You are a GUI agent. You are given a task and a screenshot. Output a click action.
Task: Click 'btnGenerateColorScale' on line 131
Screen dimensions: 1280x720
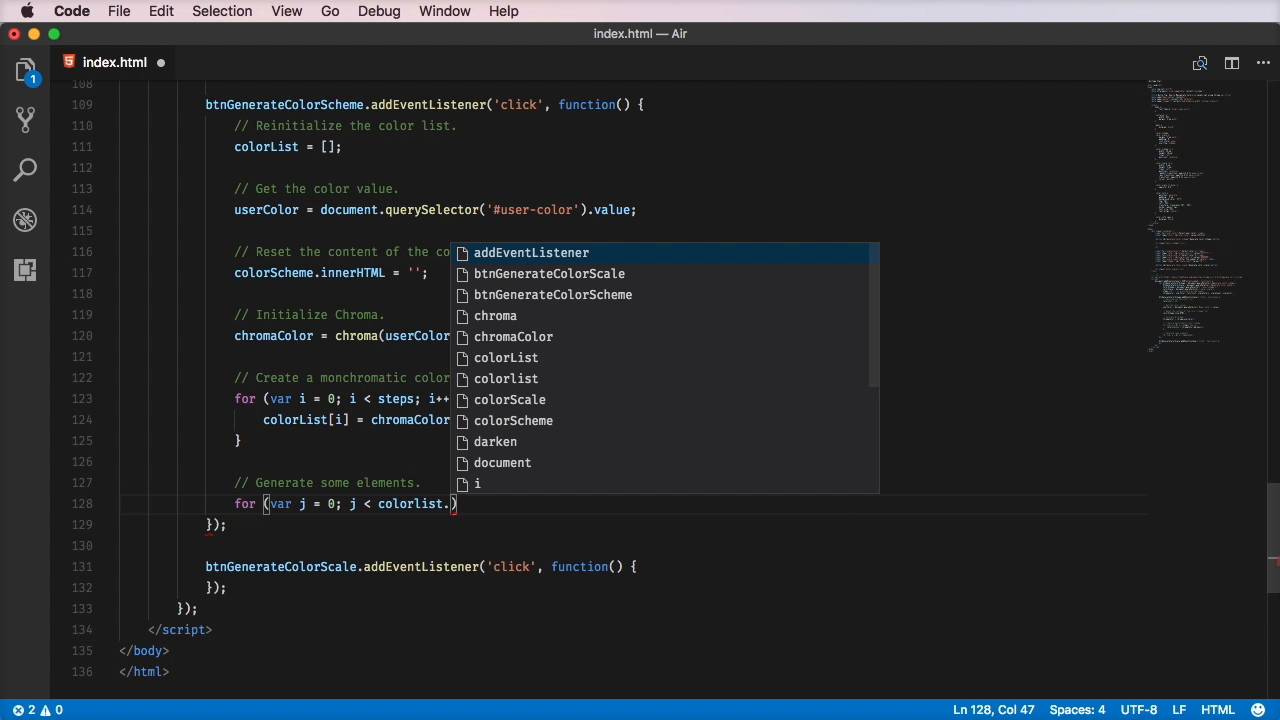[x=281, y=567]
